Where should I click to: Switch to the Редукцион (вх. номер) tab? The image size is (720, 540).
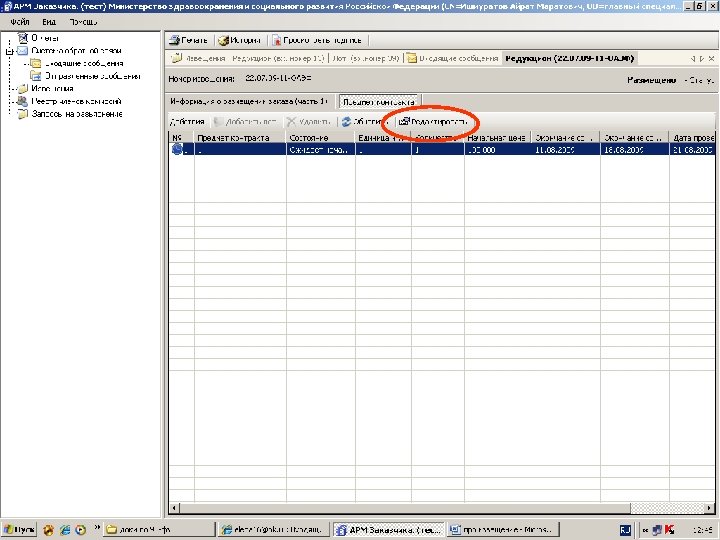pos(278,58)
